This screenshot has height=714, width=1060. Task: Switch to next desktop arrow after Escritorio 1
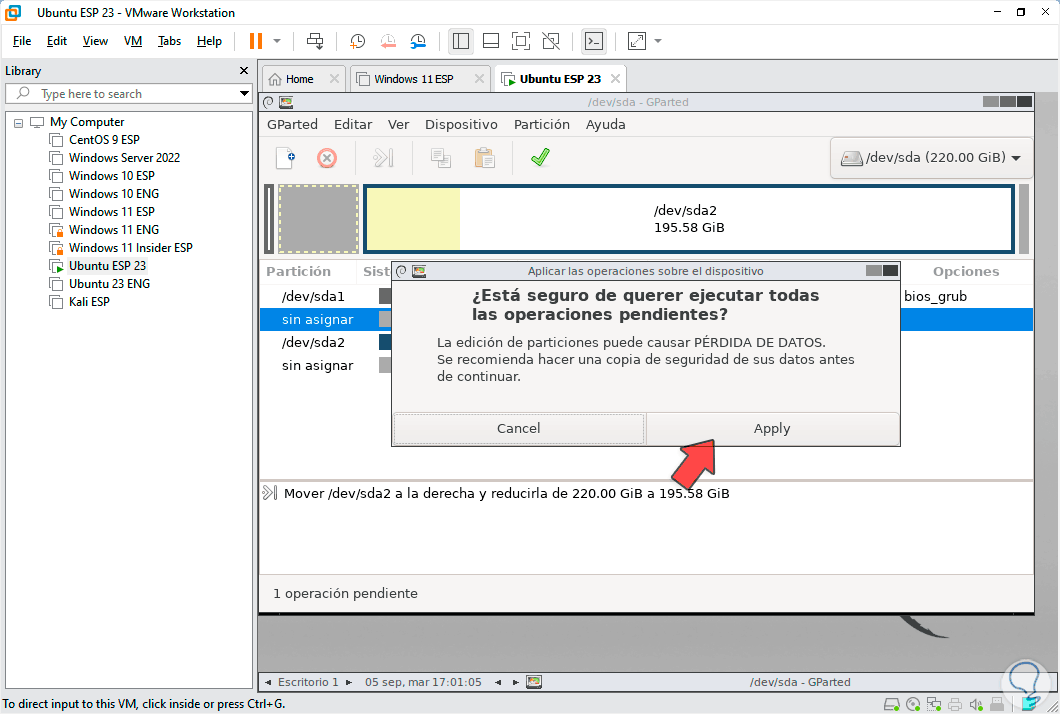(349, 682)
